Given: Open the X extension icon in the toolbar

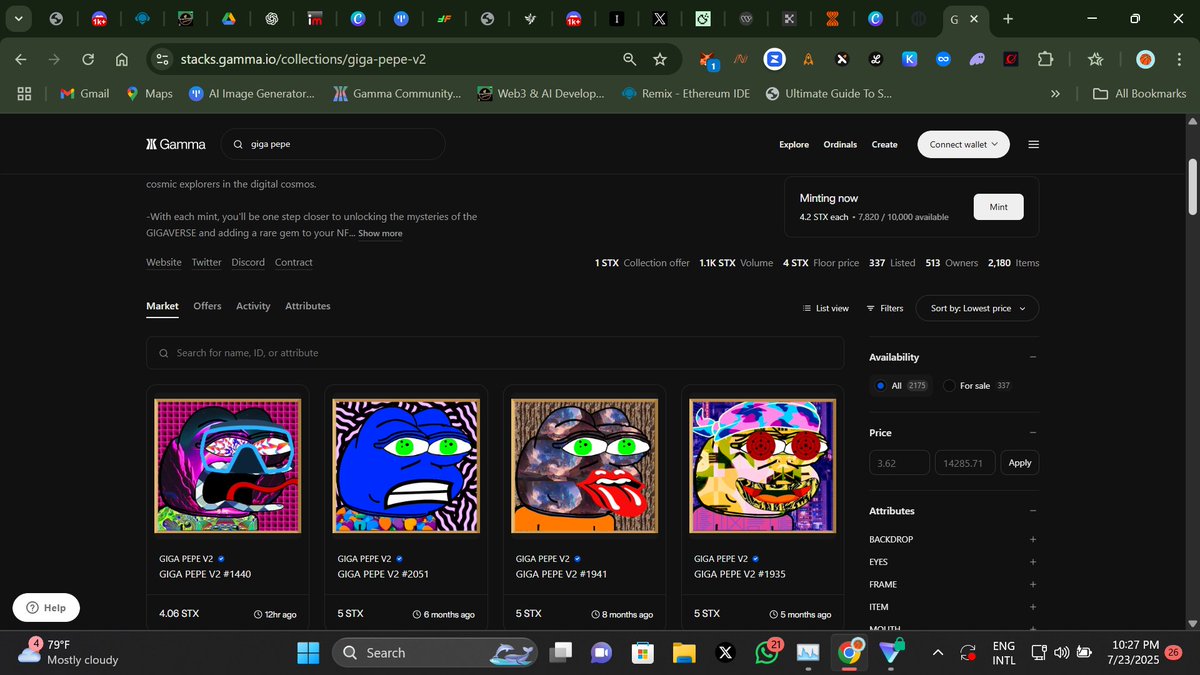Looking at the screenshot, I should tap(842, 60).
